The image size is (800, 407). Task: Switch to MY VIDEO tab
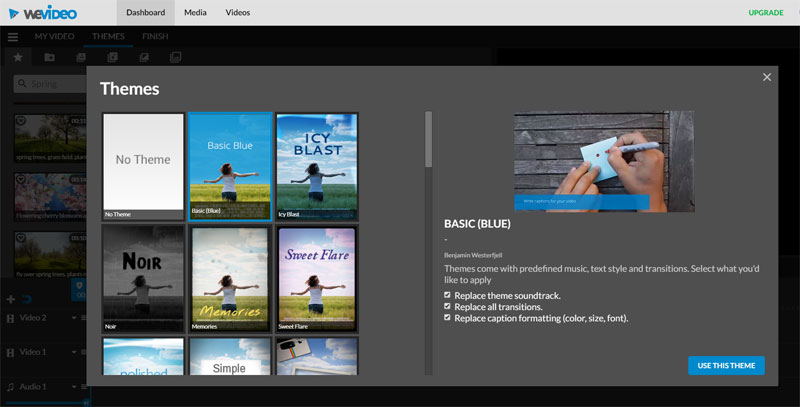(55, 36)
